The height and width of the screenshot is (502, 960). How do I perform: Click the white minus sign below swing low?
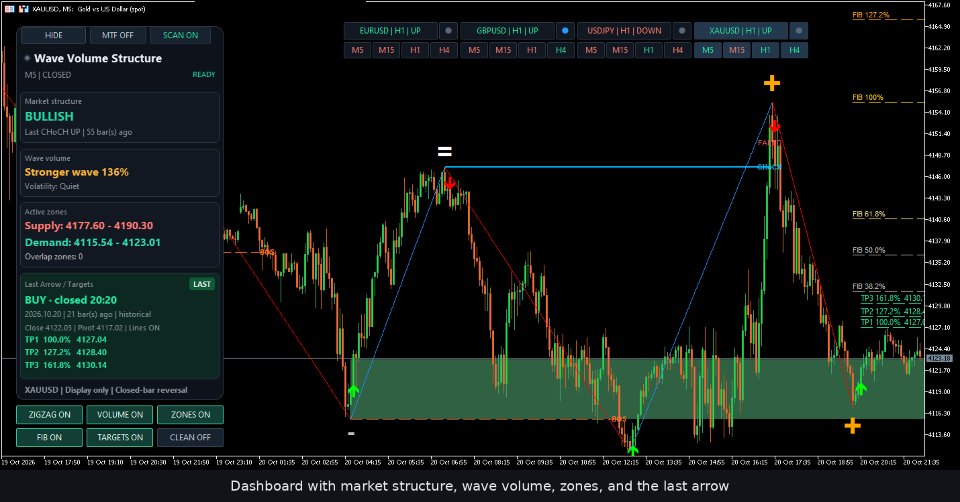coord(351,434)
